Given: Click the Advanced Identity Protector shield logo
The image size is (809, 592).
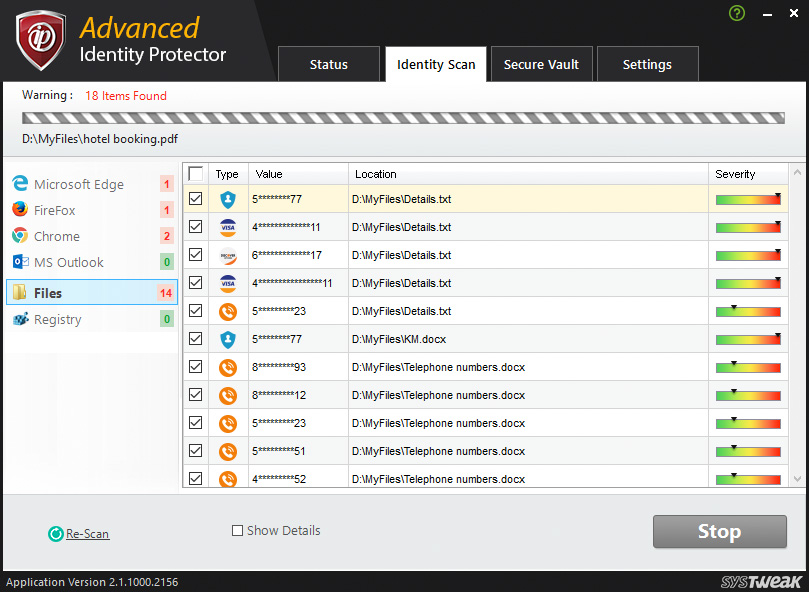Looking at the screenshot, I should tap(41, 40).
